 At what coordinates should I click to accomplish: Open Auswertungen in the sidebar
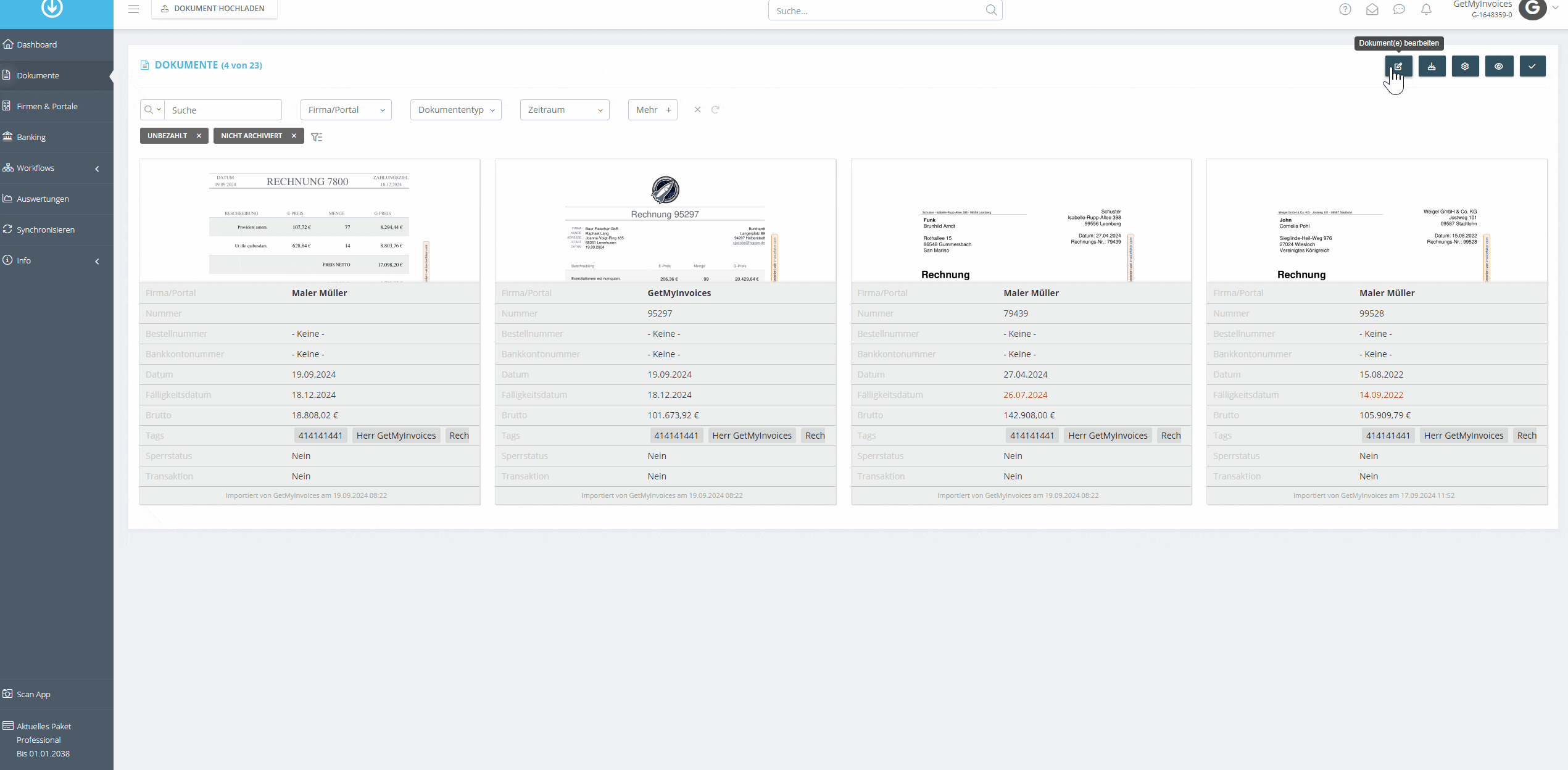(57, 199)
